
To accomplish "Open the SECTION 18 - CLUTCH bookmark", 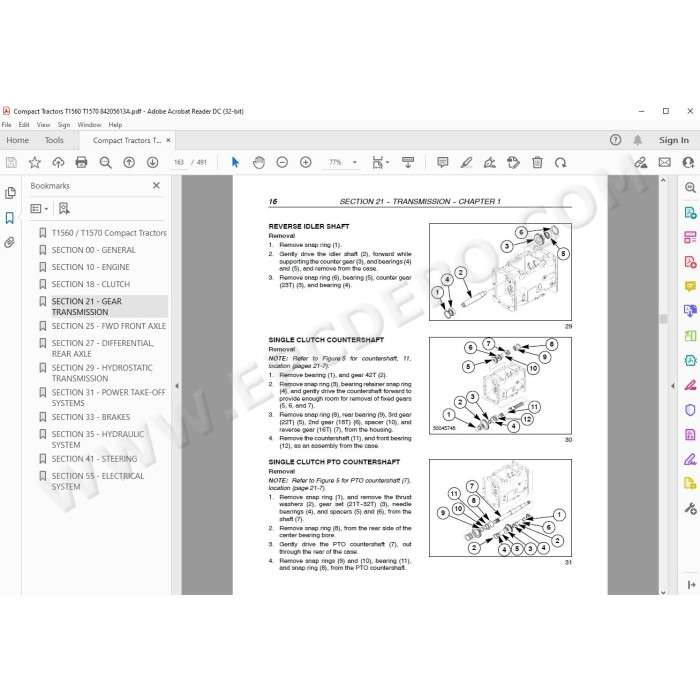I will tap(91, 284).
